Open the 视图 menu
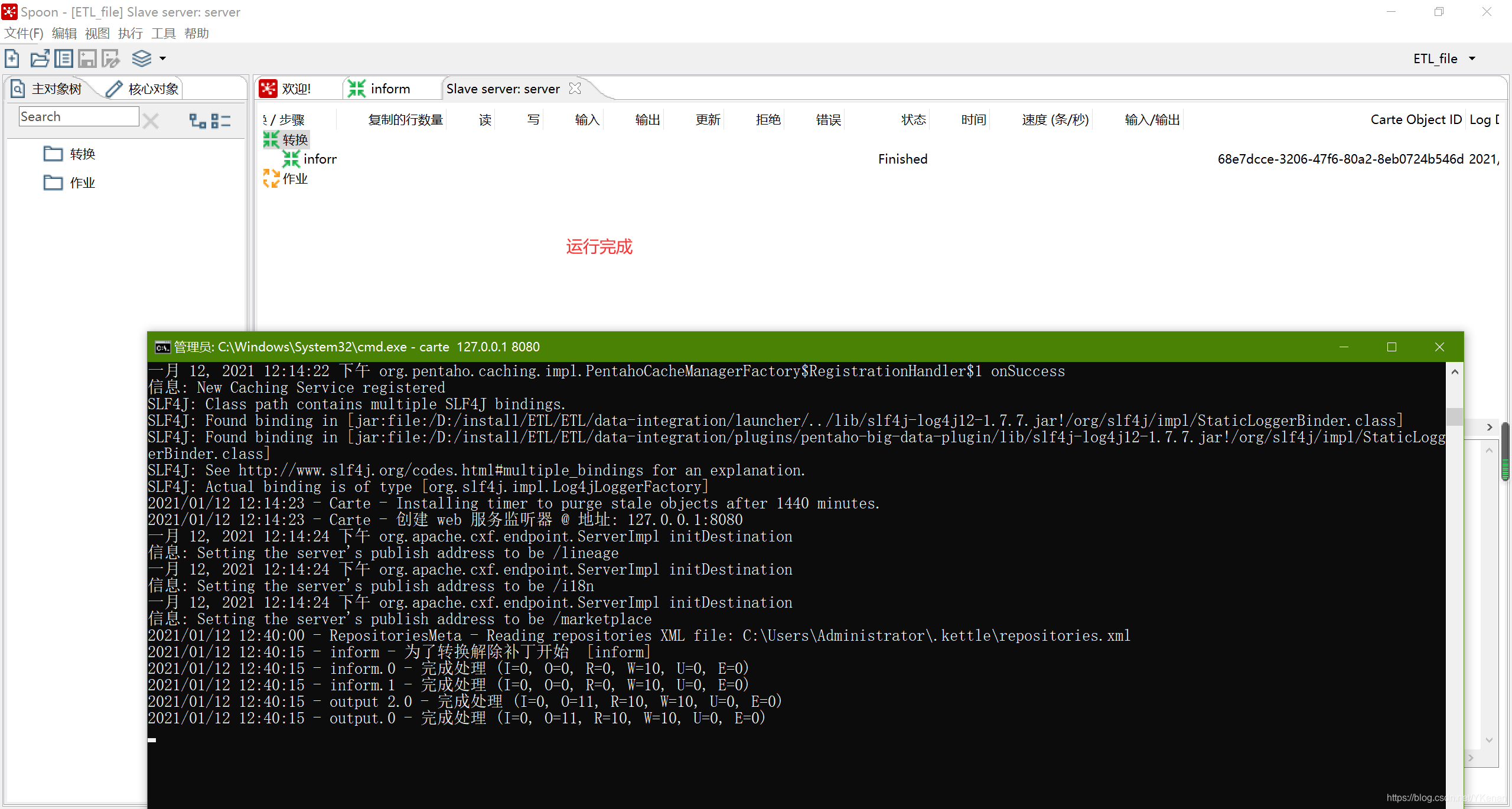The width and height of the screenshot is (1512, 809). [97, 33]
